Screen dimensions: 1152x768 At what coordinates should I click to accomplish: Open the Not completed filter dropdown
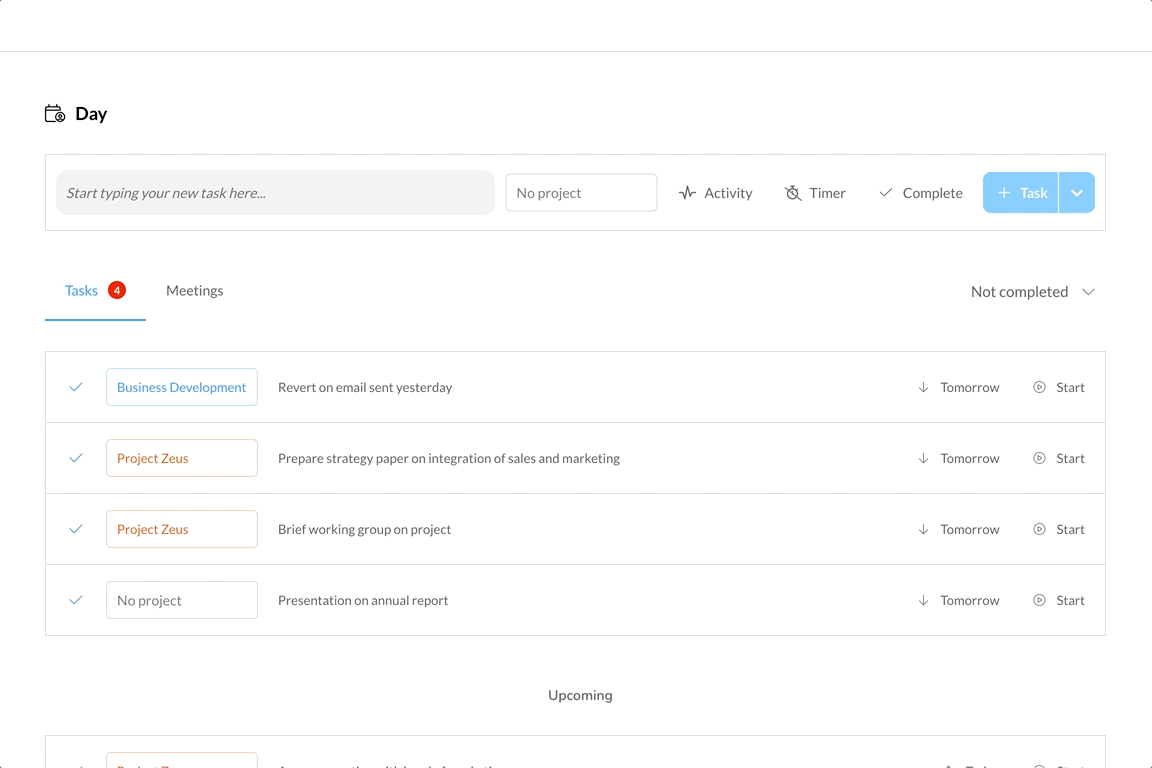(1032, 292)
